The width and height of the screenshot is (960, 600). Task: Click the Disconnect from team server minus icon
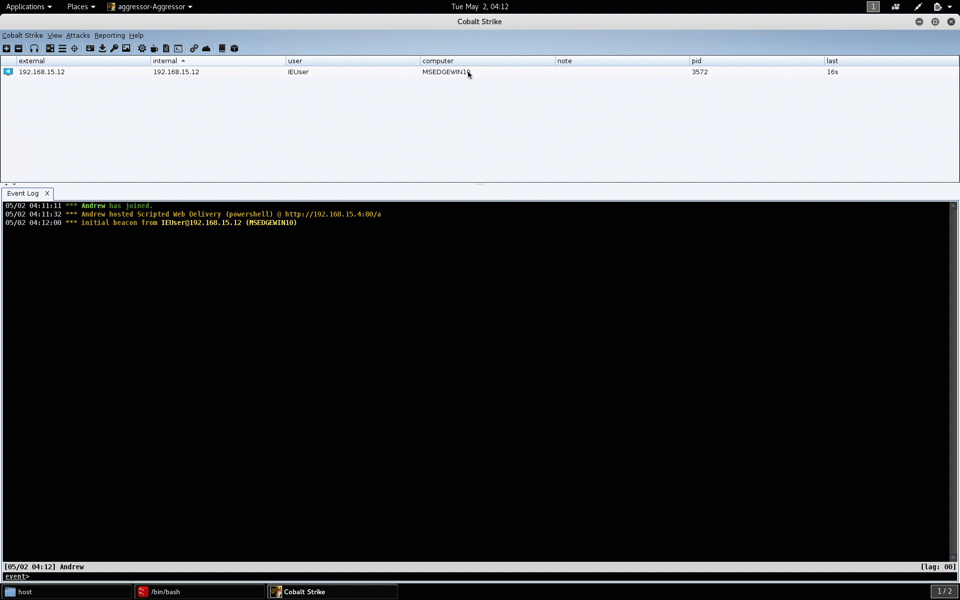(18, 48)
